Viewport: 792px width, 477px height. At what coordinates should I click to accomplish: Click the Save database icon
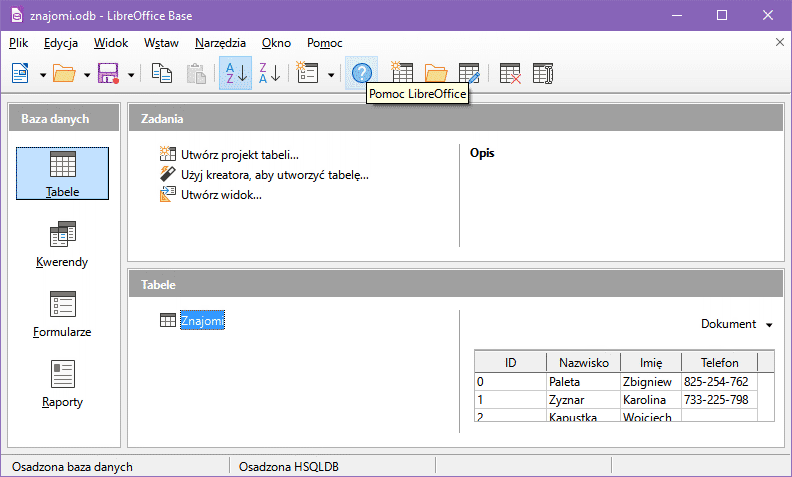click(x=107, y=73)
